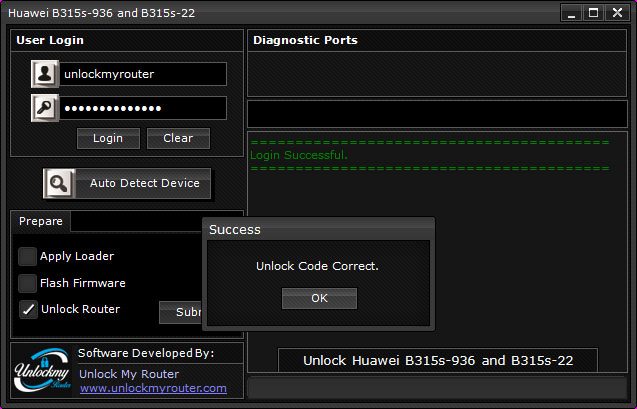
Task: Click the partly hidden Submit button
Action: click(181, 312)
